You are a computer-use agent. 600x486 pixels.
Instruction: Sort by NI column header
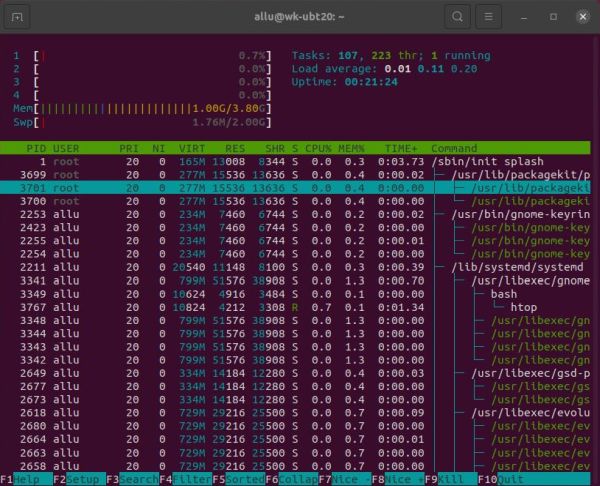[x=158, y=148]
